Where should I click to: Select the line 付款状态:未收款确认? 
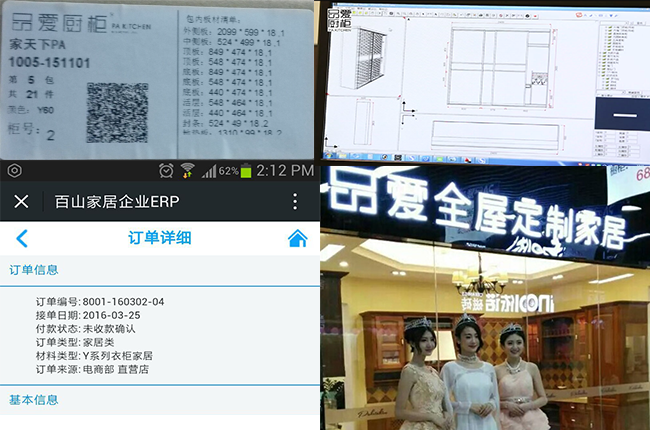click(x=85, y=329)
